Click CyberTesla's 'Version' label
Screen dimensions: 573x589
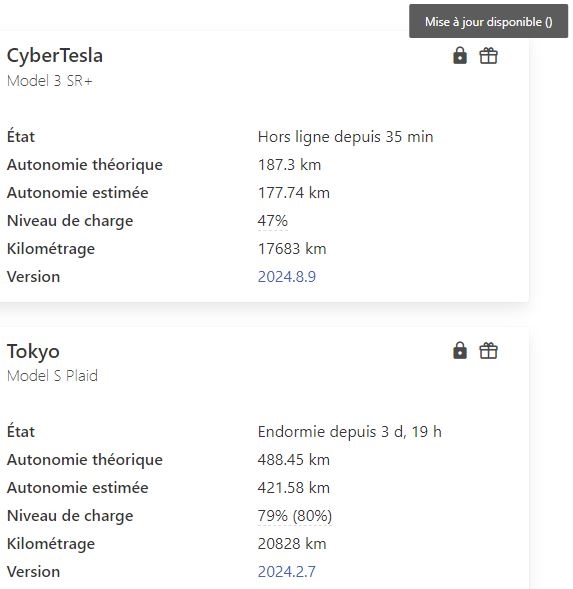point(33,277)
